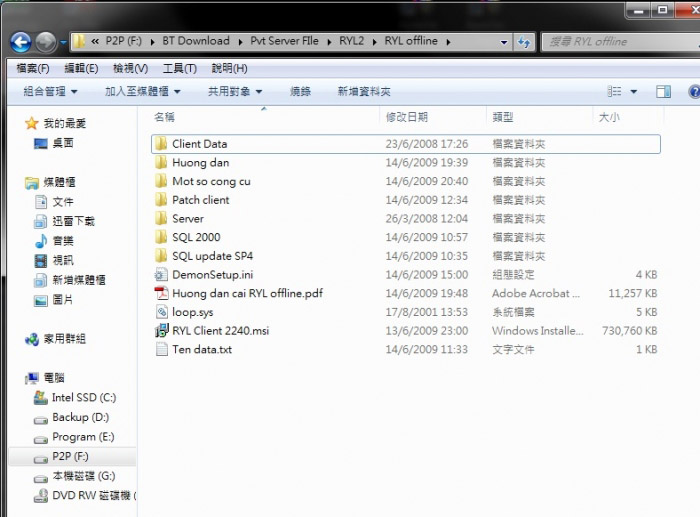The width and height of the screenshot is (700, 517).
Task: Open the 檔案(F) menu
Action: pos(33,68)
